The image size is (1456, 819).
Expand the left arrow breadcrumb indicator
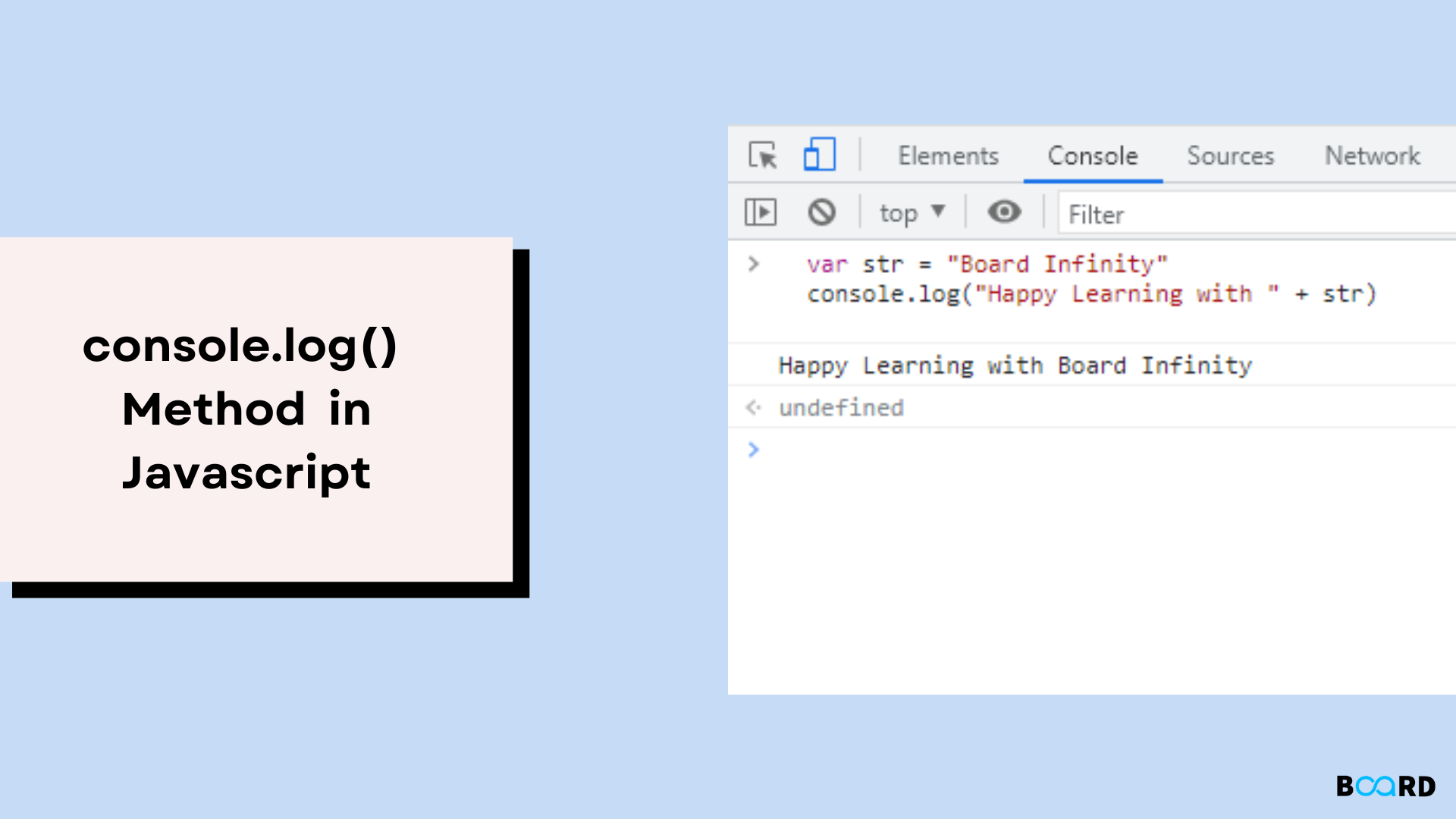click(x=753, y=407)
